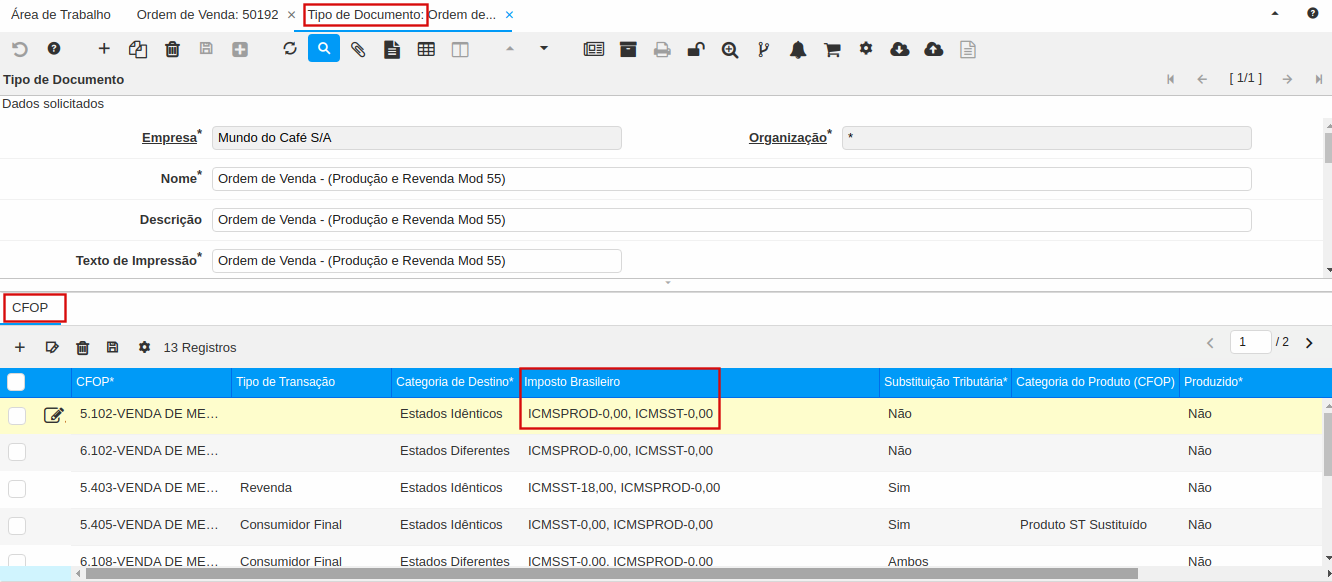This screenshot has width=1332, height=582.
Task: Click the Organização field label link
Action: pos(787,138)
